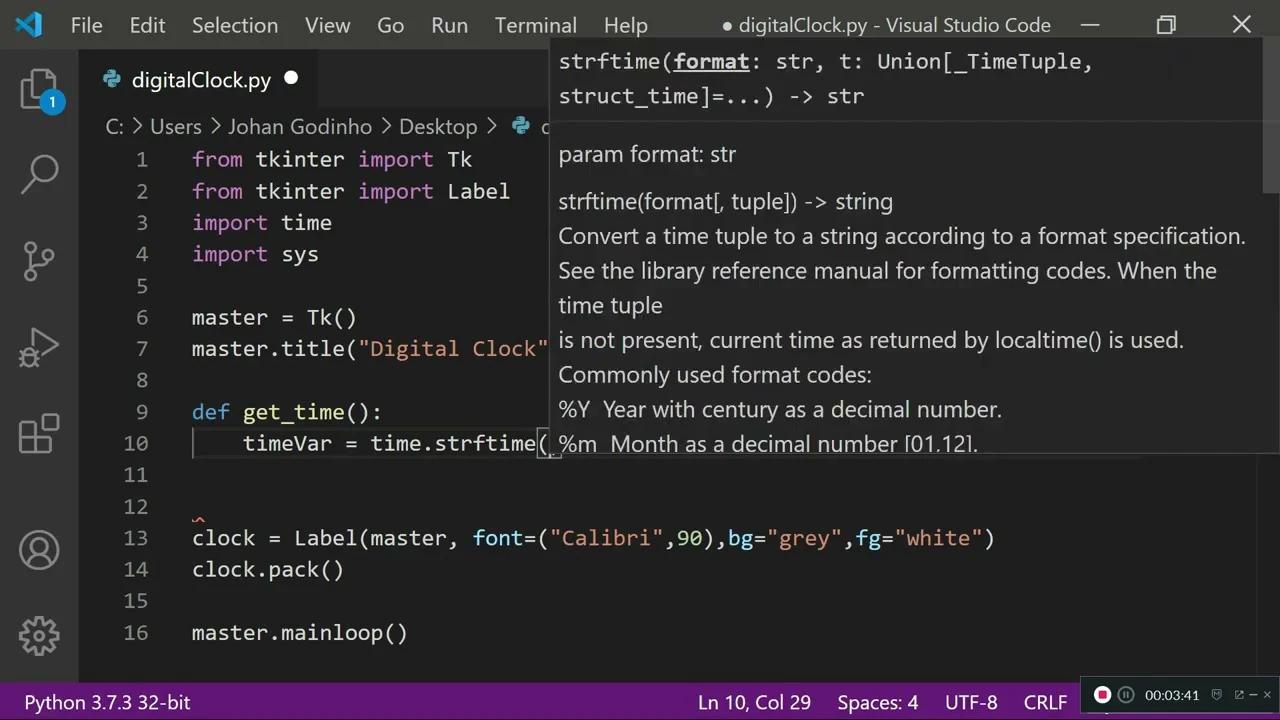The height and width of the screenshot is (720, 1280).
Task: Change indentation via Spaces: 4
Action: (x=878, y=702)
